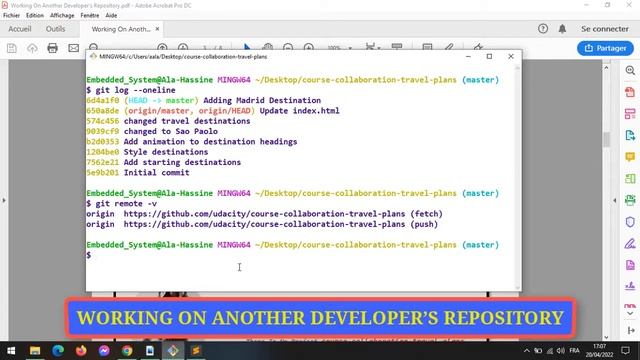Open Acrobat help question mark icon
This screenshot has height=360, width=640.
[x=543, y=29]
